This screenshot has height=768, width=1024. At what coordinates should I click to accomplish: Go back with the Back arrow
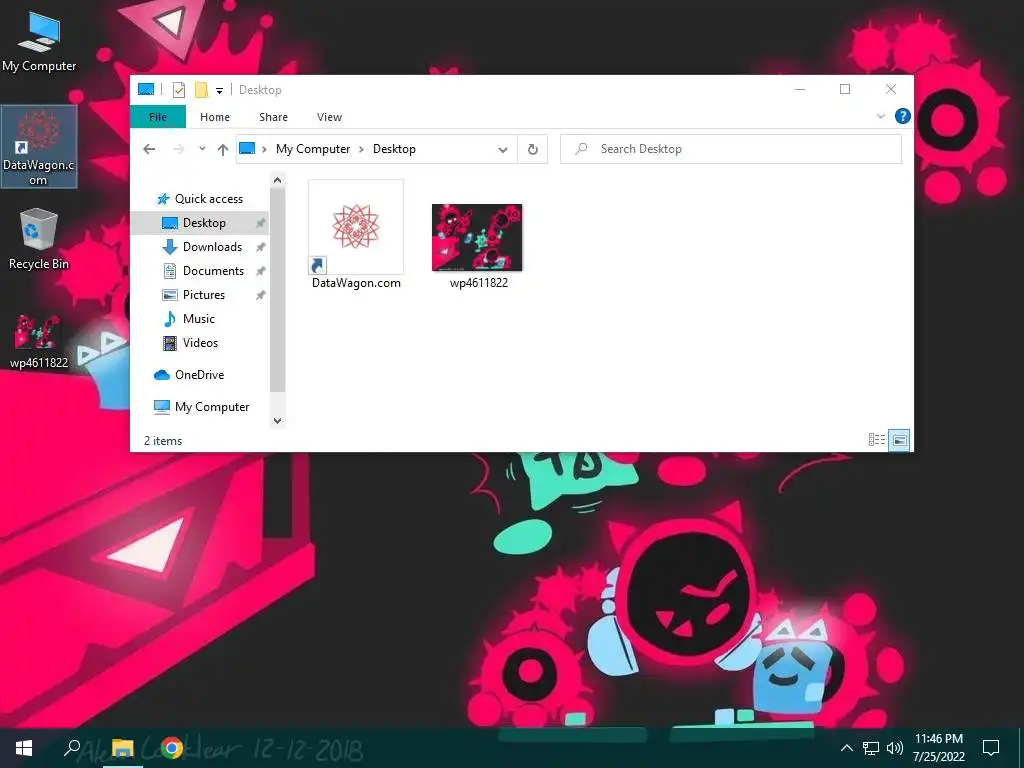[149, 149]
